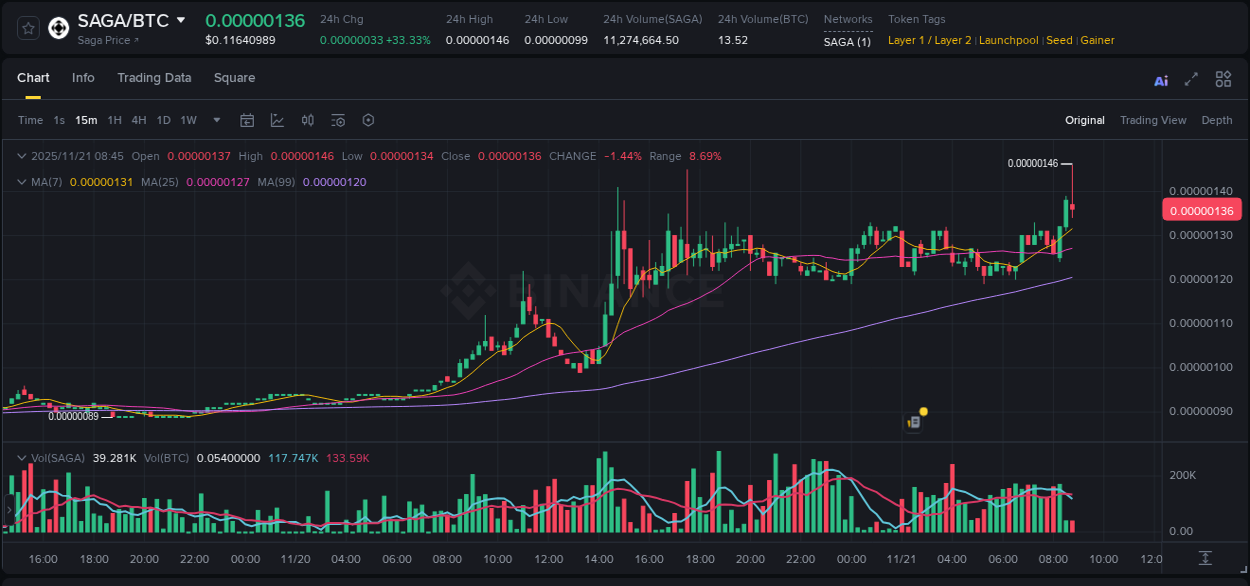Select the calendar date-range icon
The image size is (1250, 586).
coord(247,120)
